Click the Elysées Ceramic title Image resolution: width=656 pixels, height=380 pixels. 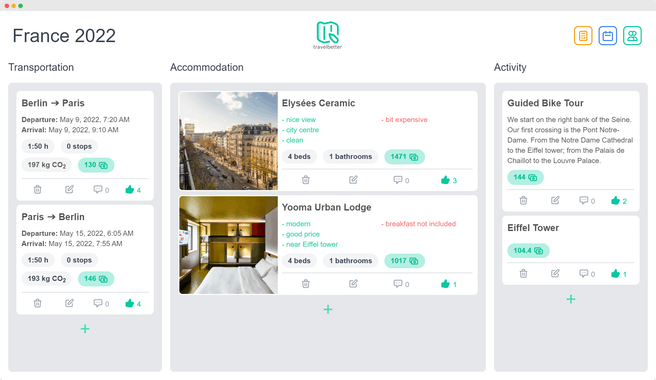[318, 103]
